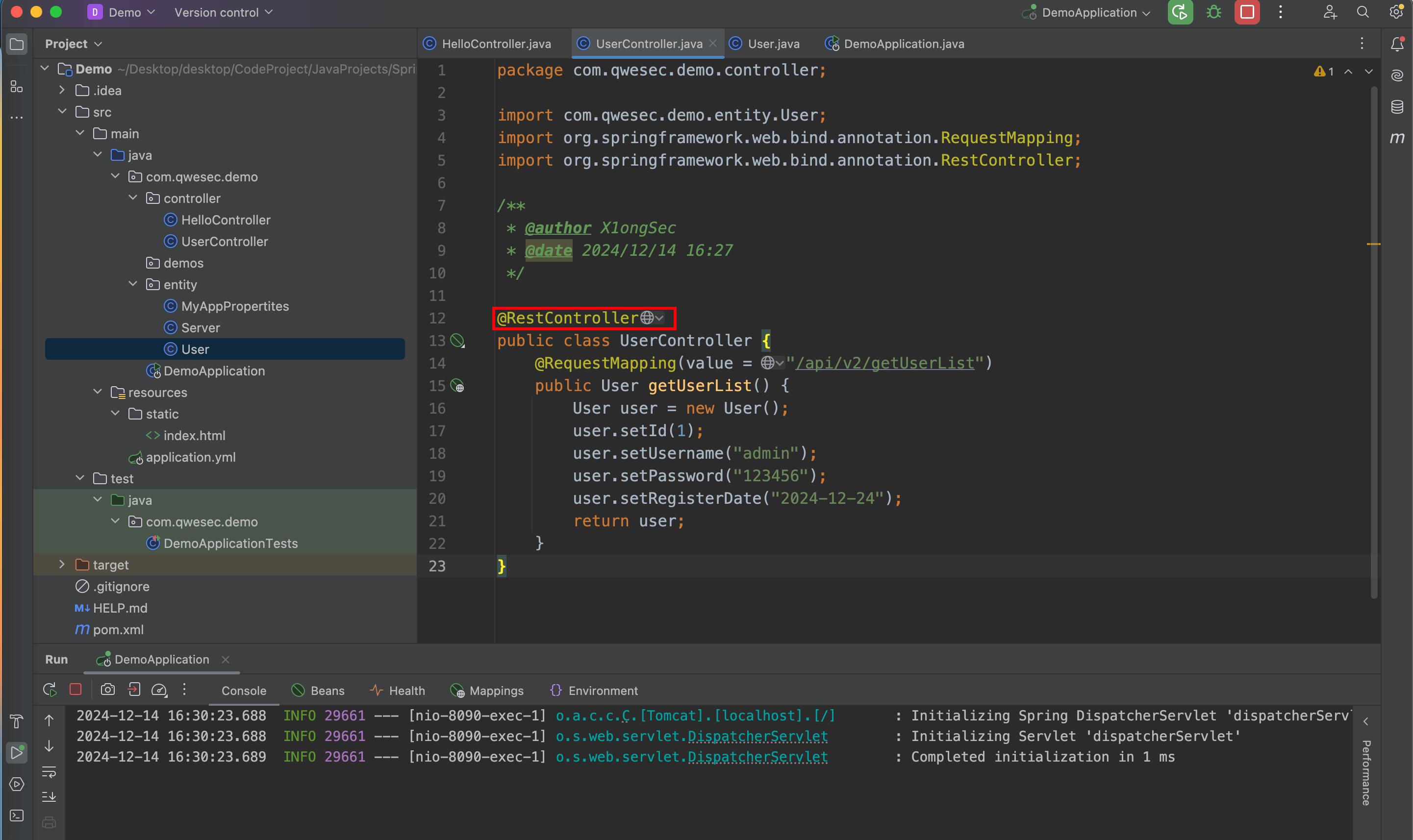This screenshot has width=1413, height=840.
Task: Open the Version control dropdown
Action: point(223,12)
